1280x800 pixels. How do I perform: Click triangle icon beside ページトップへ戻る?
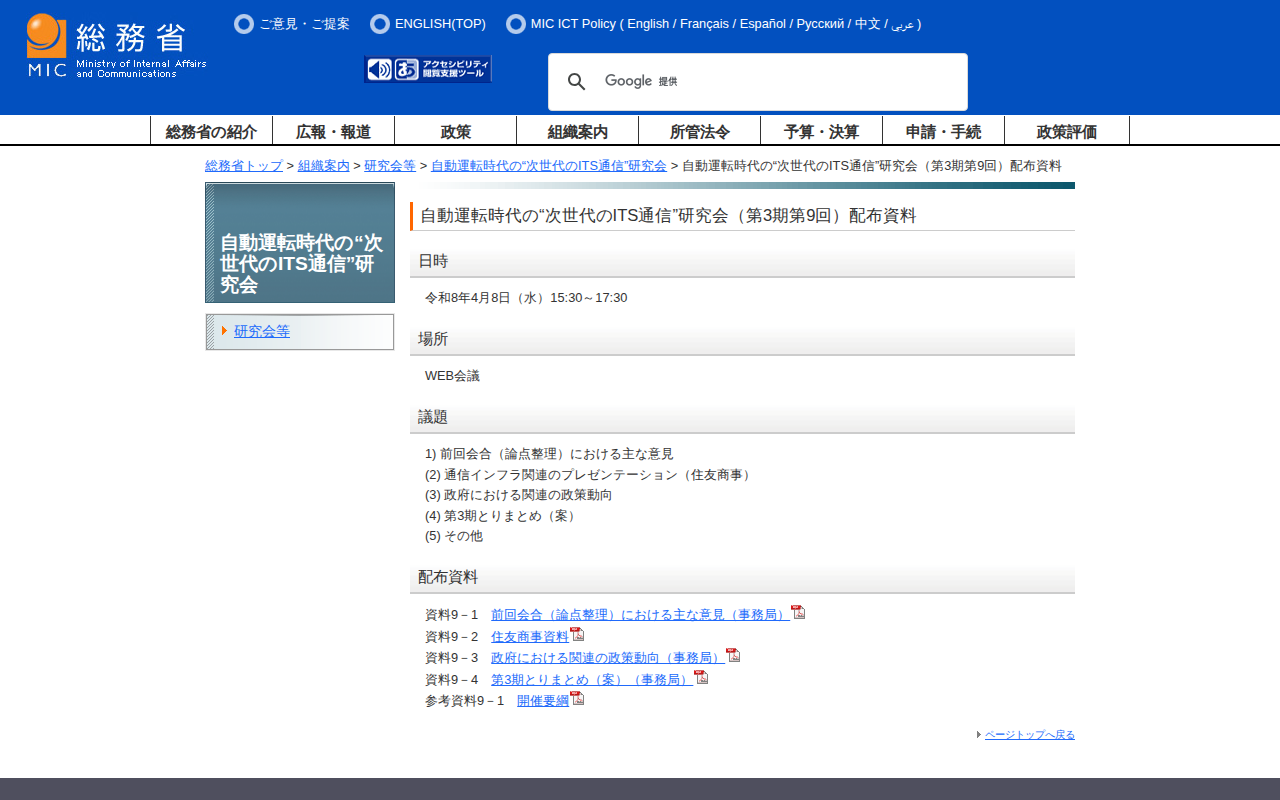979,733
